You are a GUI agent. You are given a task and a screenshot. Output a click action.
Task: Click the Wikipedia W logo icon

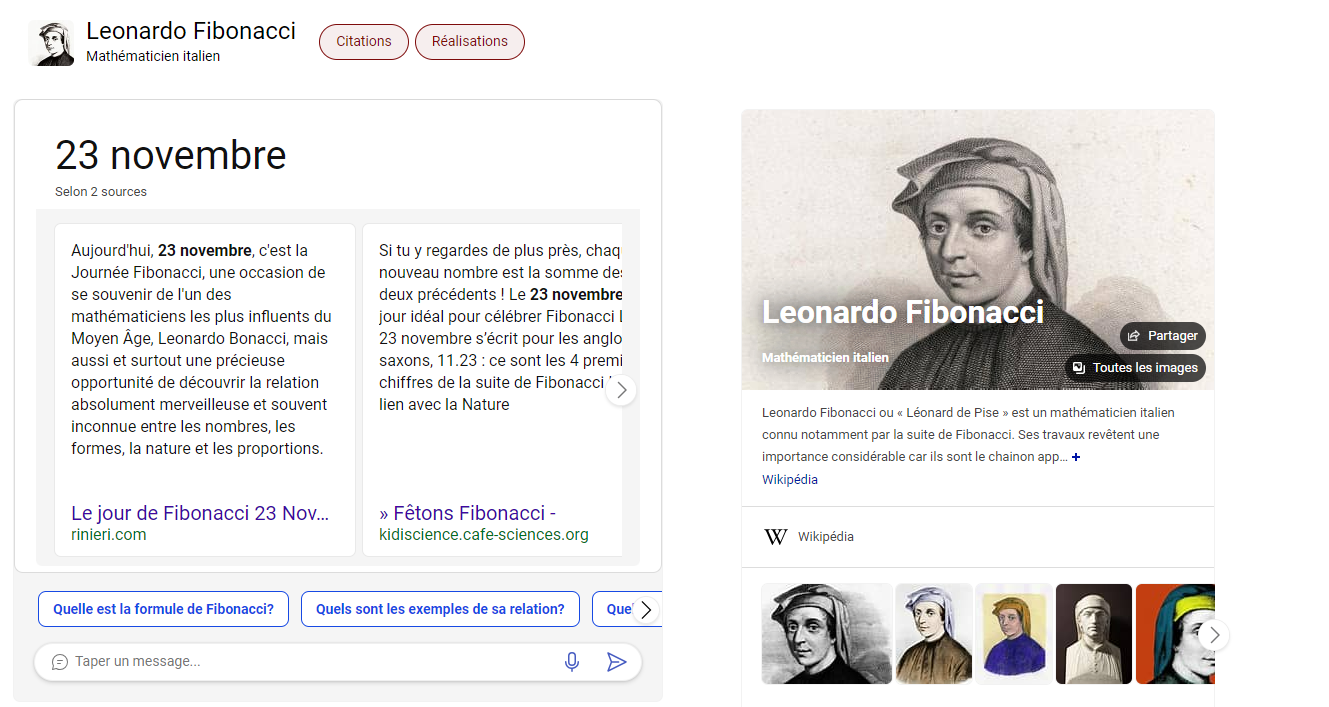click(x=776, y=537)
